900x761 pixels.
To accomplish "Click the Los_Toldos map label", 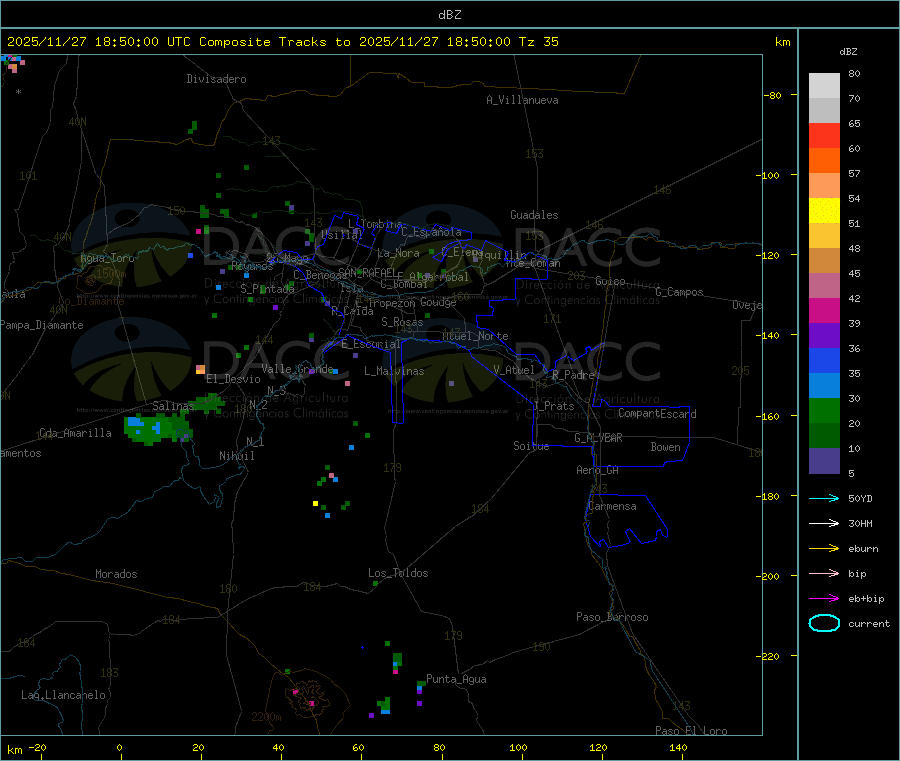I will (398, 573).
